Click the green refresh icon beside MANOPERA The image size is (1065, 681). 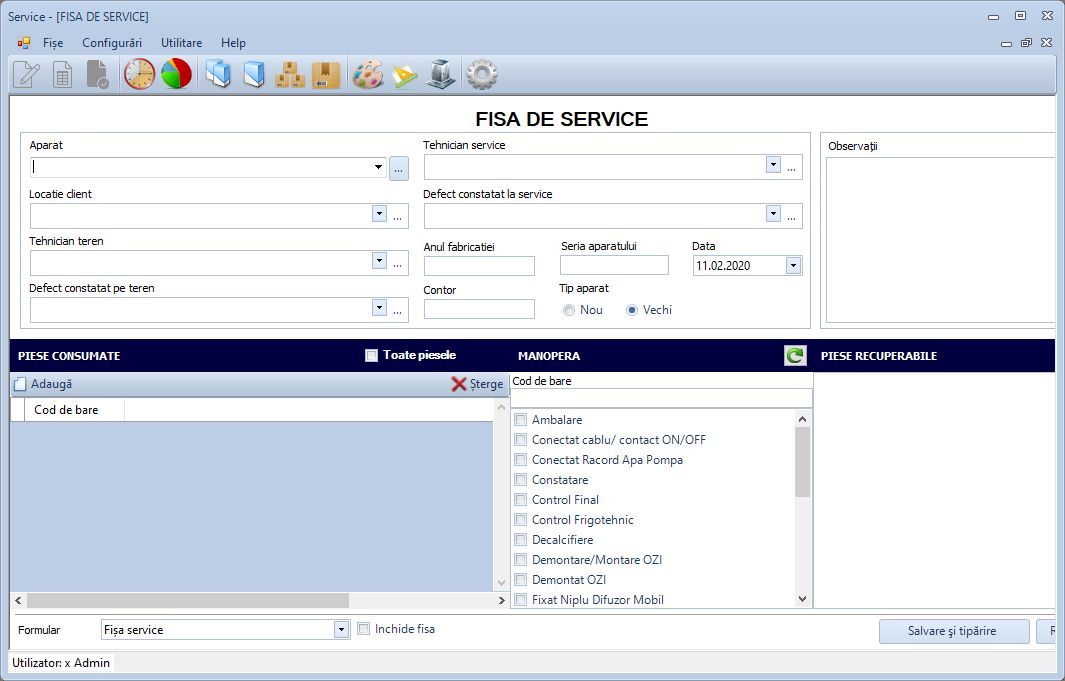tap(795, 355)
